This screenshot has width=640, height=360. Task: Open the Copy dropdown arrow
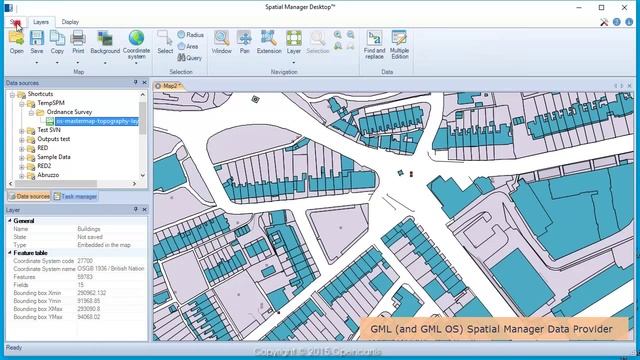point(57,63)
